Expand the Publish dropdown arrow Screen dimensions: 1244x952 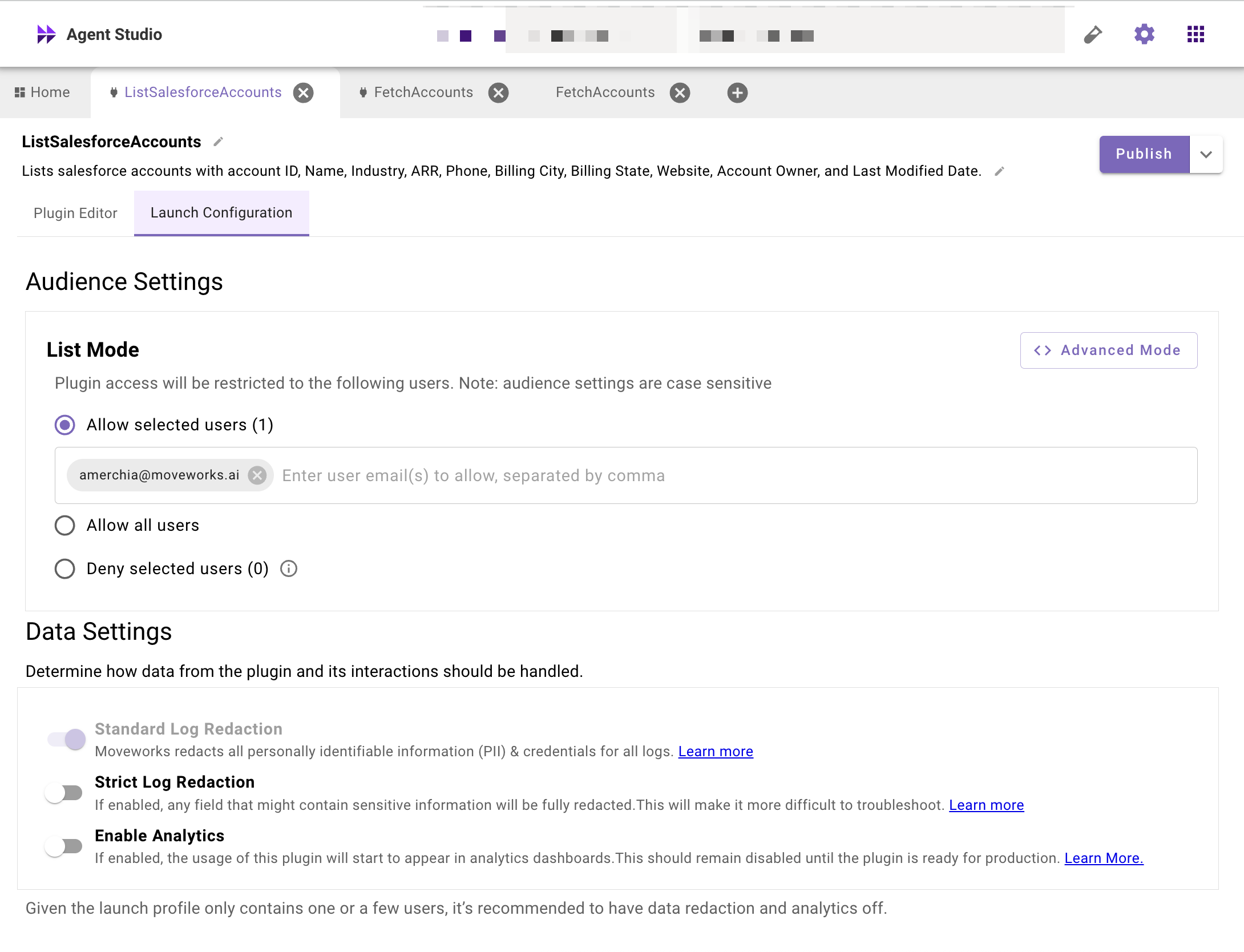tap(1206, 155)
